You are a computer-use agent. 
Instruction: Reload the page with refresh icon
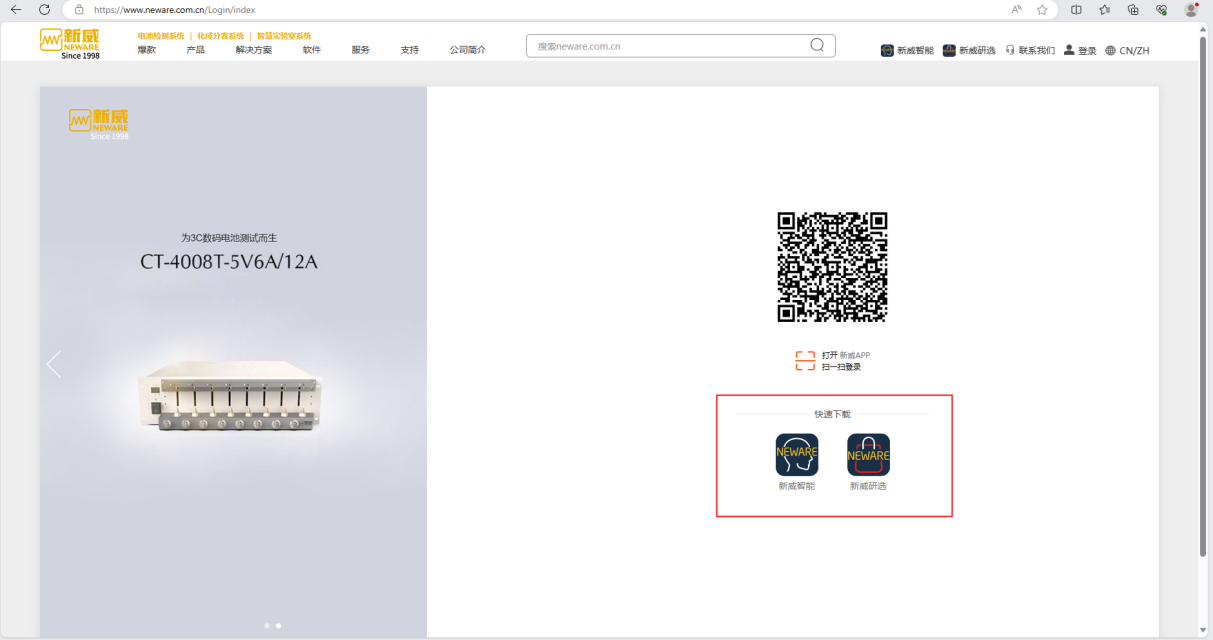44,9
